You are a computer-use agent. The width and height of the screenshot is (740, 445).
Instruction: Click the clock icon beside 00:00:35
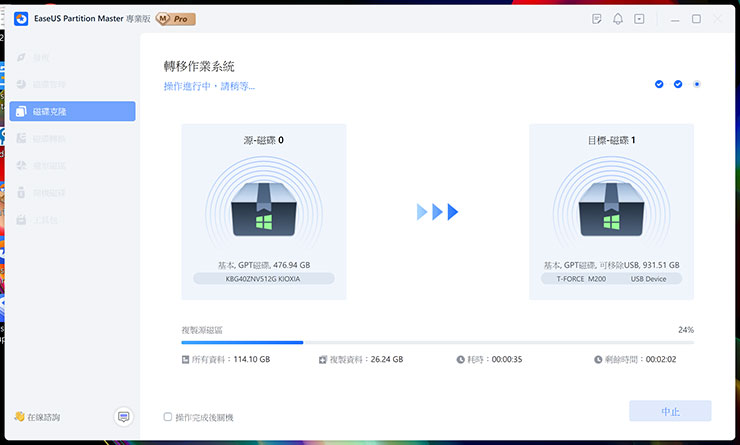tap(461, 360)
